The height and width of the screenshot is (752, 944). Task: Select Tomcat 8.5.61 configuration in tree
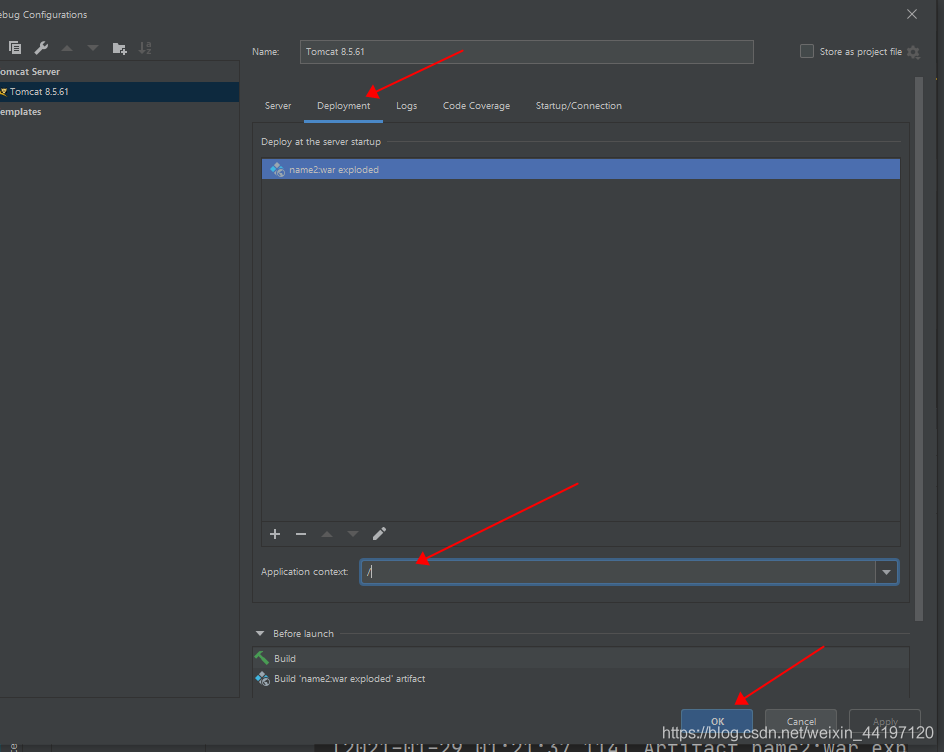pos(40,92)
